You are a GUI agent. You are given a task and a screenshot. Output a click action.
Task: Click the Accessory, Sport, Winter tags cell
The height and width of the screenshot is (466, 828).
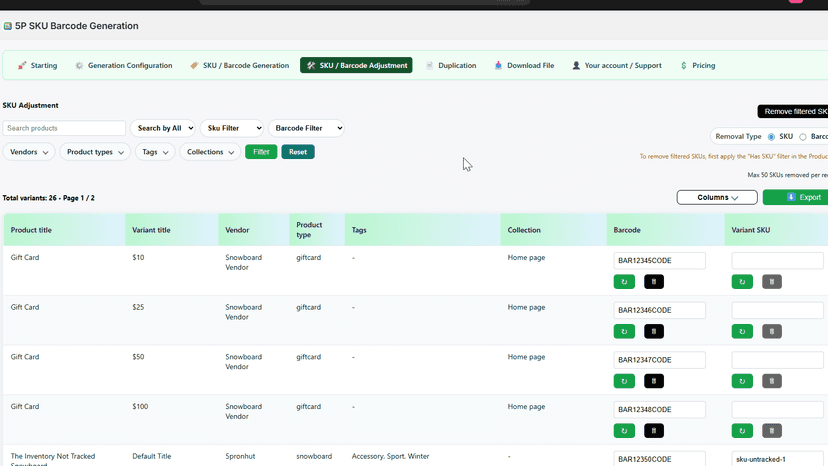[x=390, y=456]
